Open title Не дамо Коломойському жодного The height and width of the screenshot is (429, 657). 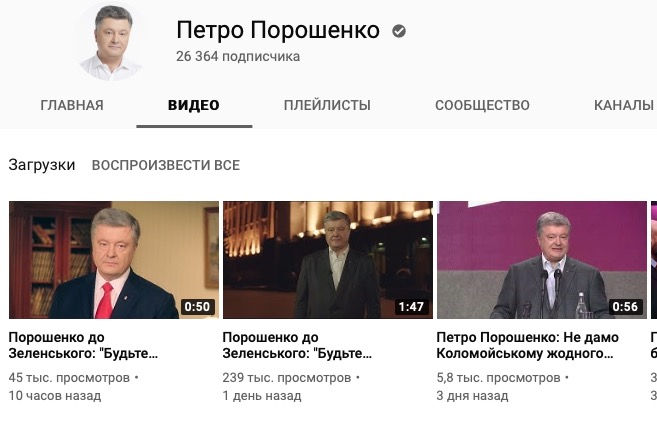528,345
